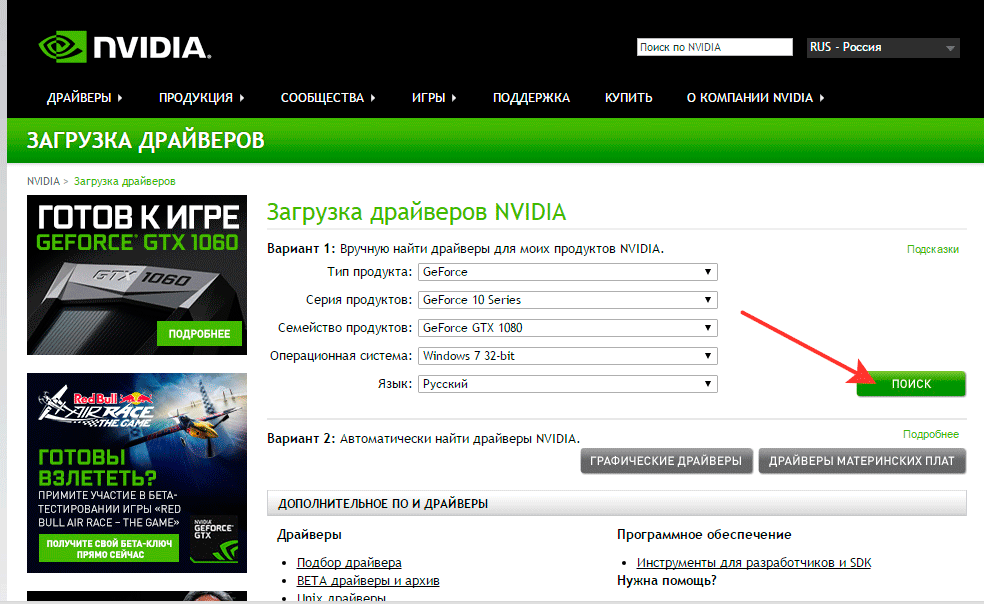
Task: Focus the NVIDIA site search field
Action: (714, 47)
